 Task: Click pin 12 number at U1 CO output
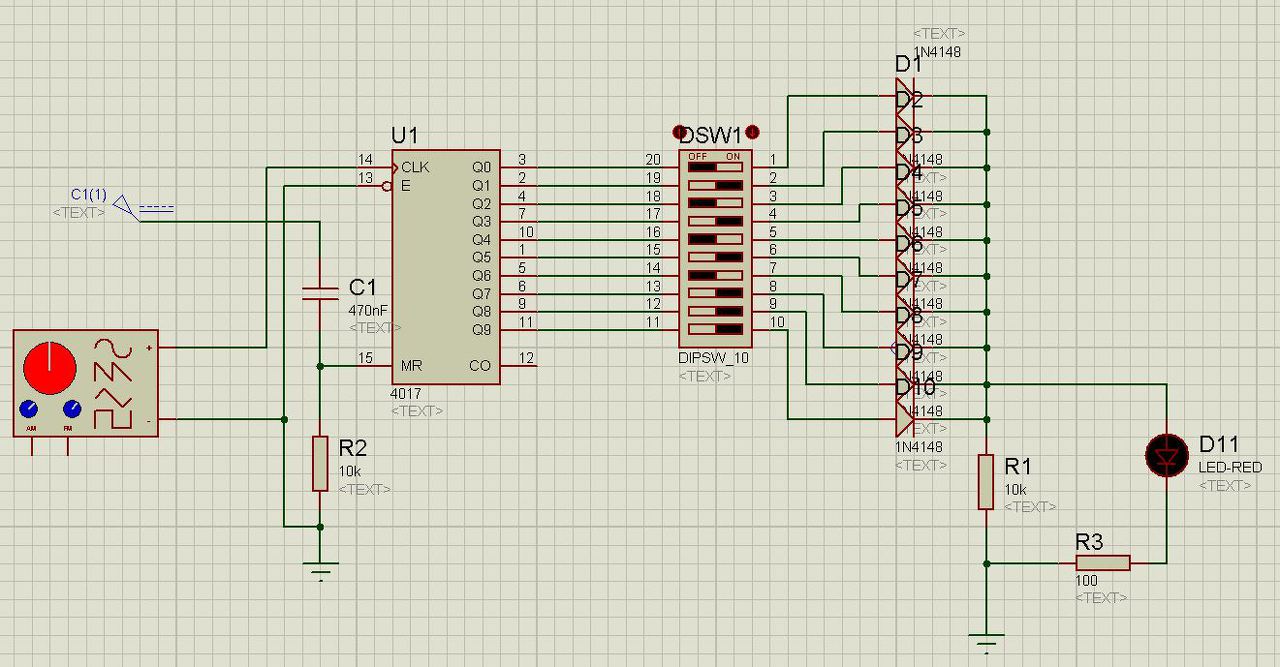pos(526,358)
